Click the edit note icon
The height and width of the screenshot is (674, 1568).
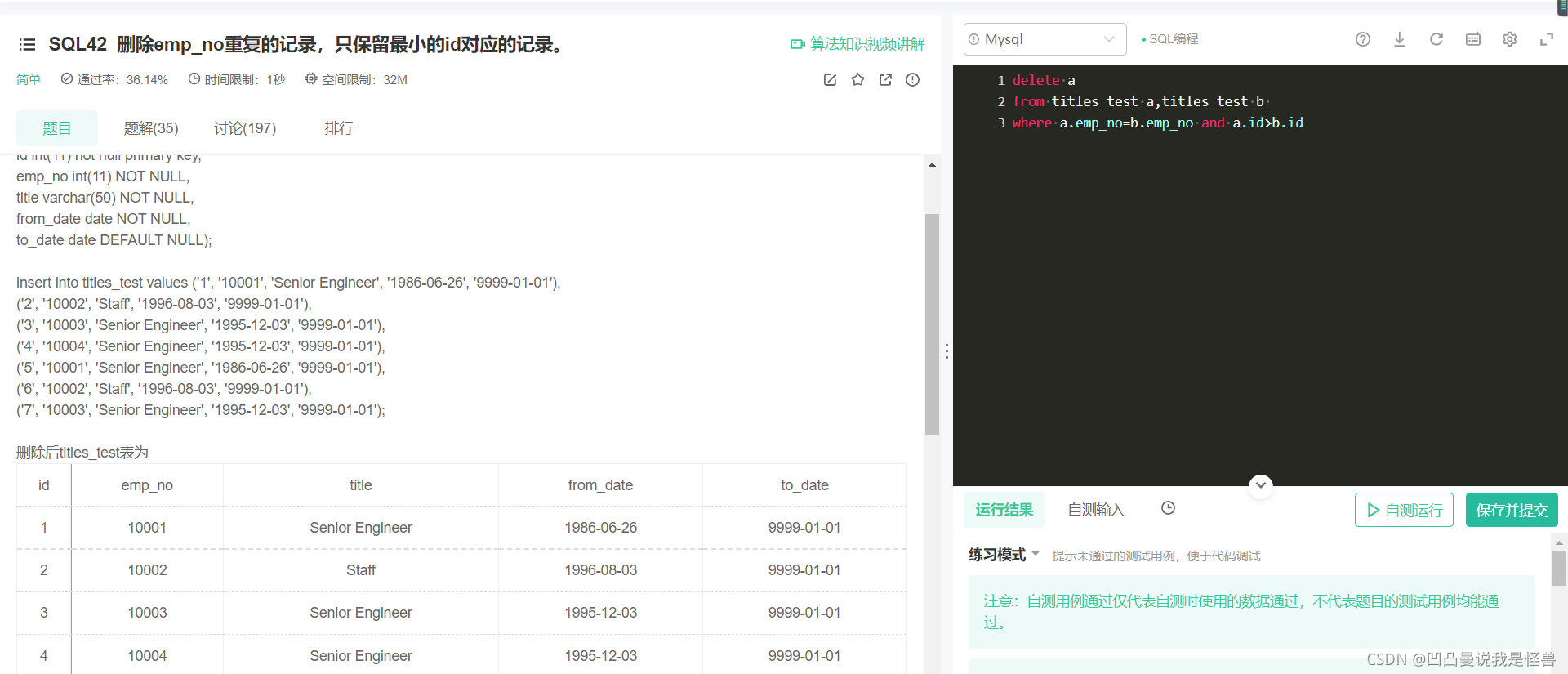[830, 79]
